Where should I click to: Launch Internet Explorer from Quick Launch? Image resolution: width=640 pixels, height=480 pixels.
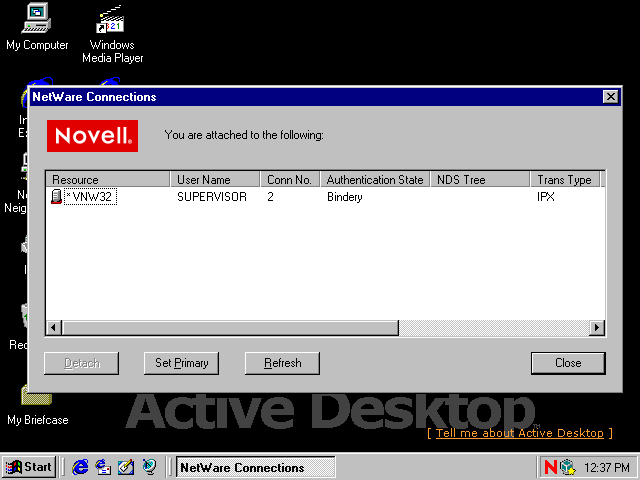coord(80,467)
